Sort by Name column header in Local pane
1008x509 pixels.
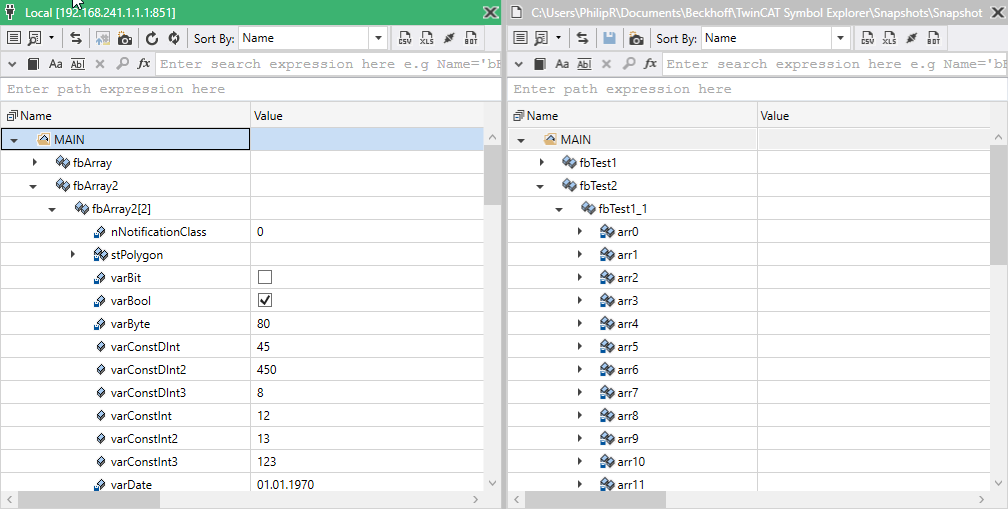(x=126, y=116)
